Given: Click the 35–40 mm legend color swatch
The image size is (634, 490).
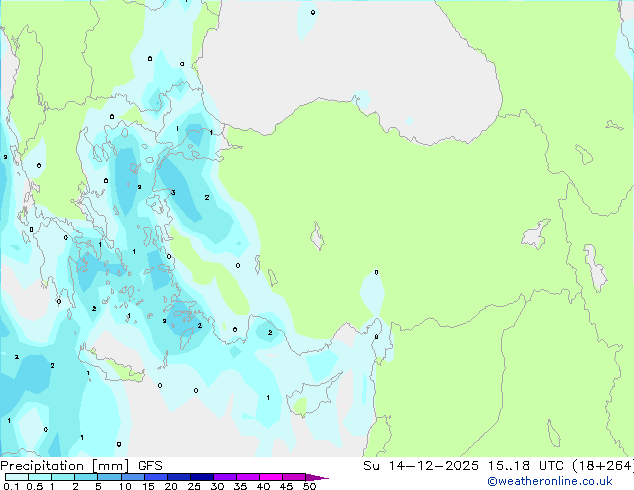Looking at the screenshot, I should [x=248, y=477].
